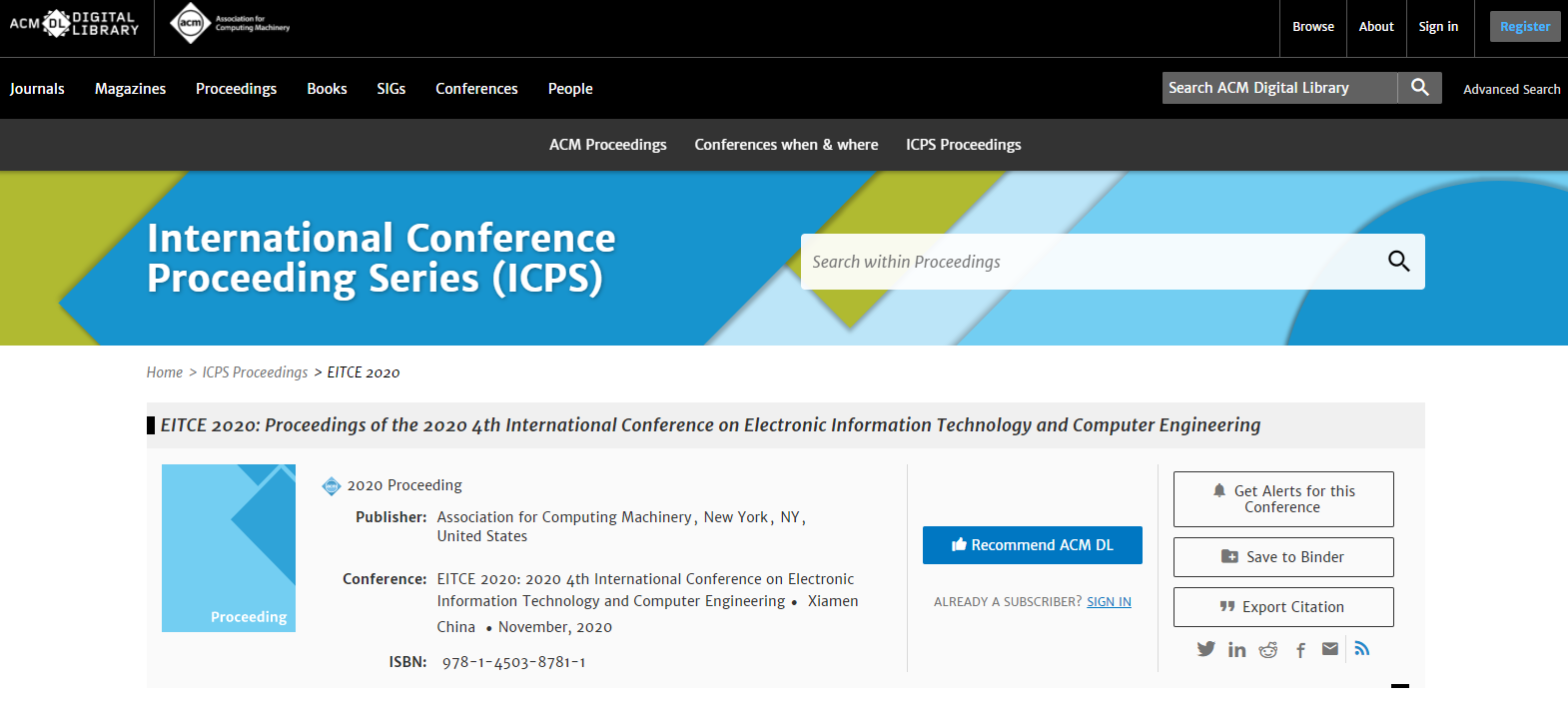
Task: Go to Home in the breadcrumb
Action: pos(165,372)
